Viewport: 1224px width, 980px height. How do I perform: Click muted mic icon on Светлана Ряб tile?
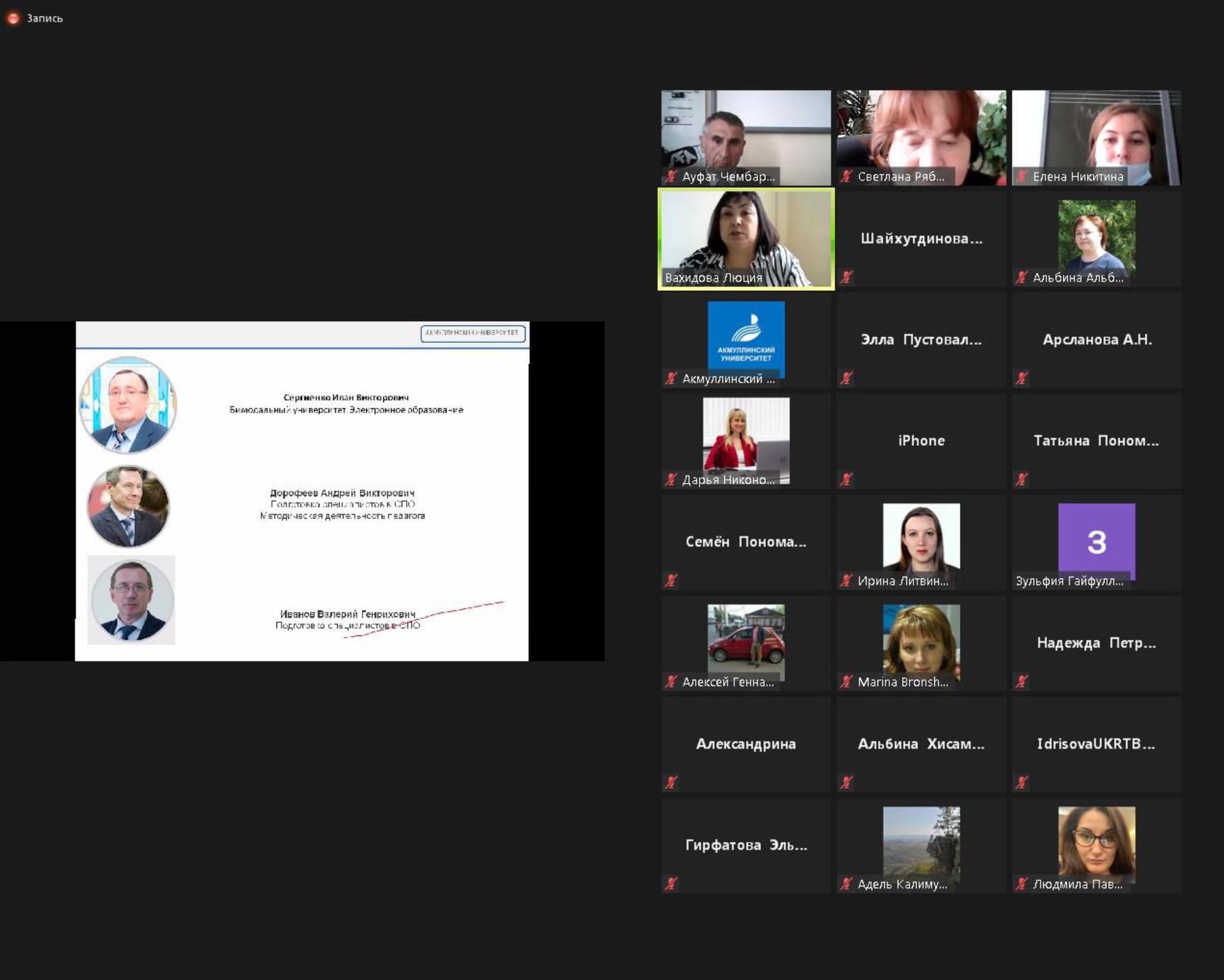[x=846, y=176]
